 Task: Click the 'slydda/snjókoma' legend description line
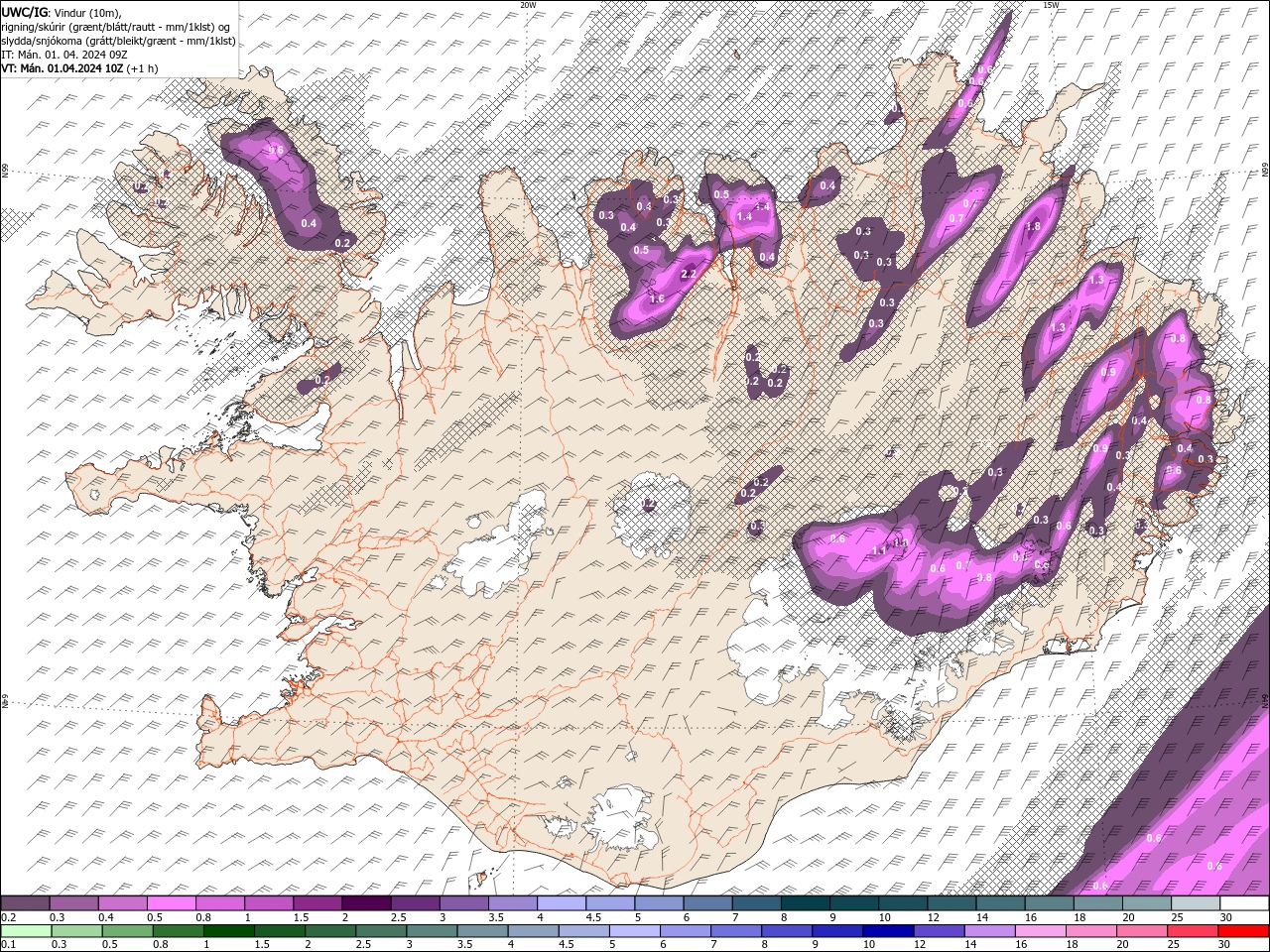(x=116, y=41)
